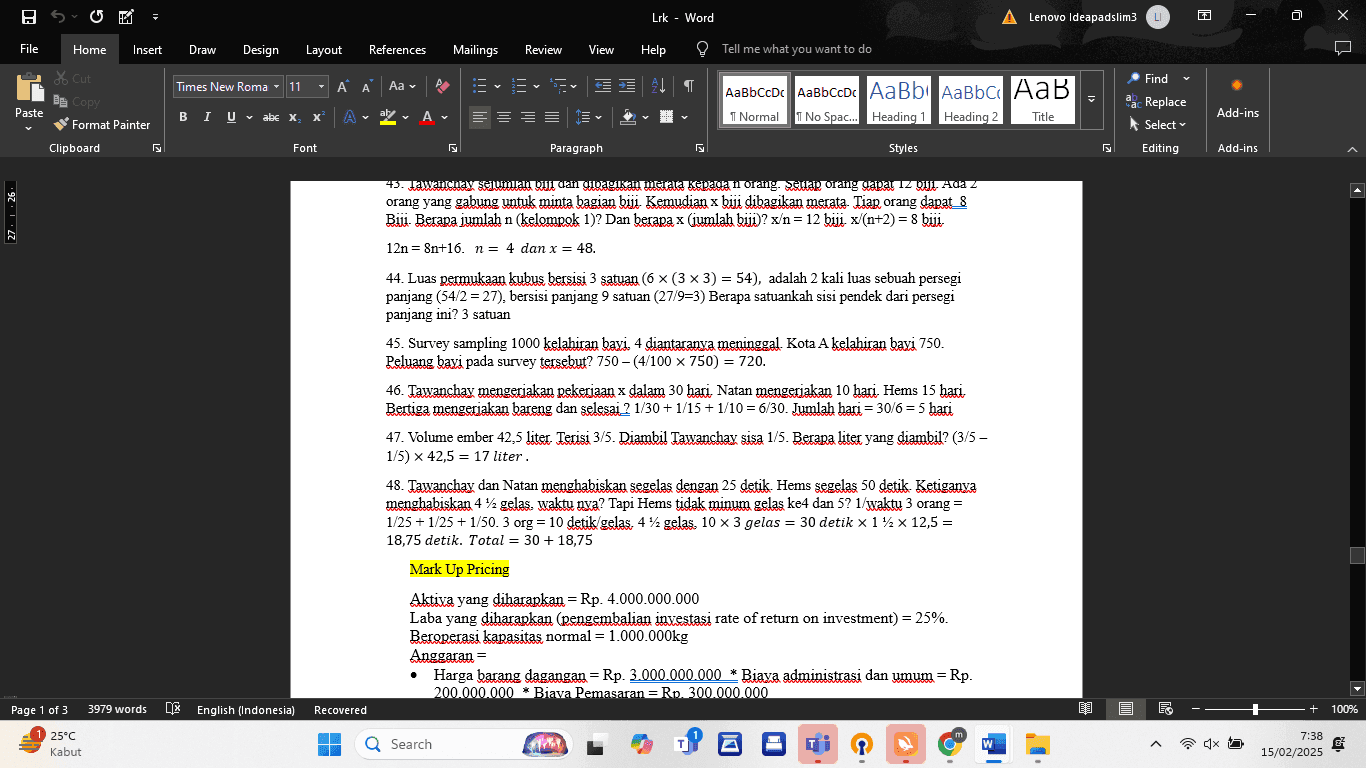The height and width of the screenshot is (768, 1366).
Task: Open the Change Case dropdown
Action: tap(403, 87)
